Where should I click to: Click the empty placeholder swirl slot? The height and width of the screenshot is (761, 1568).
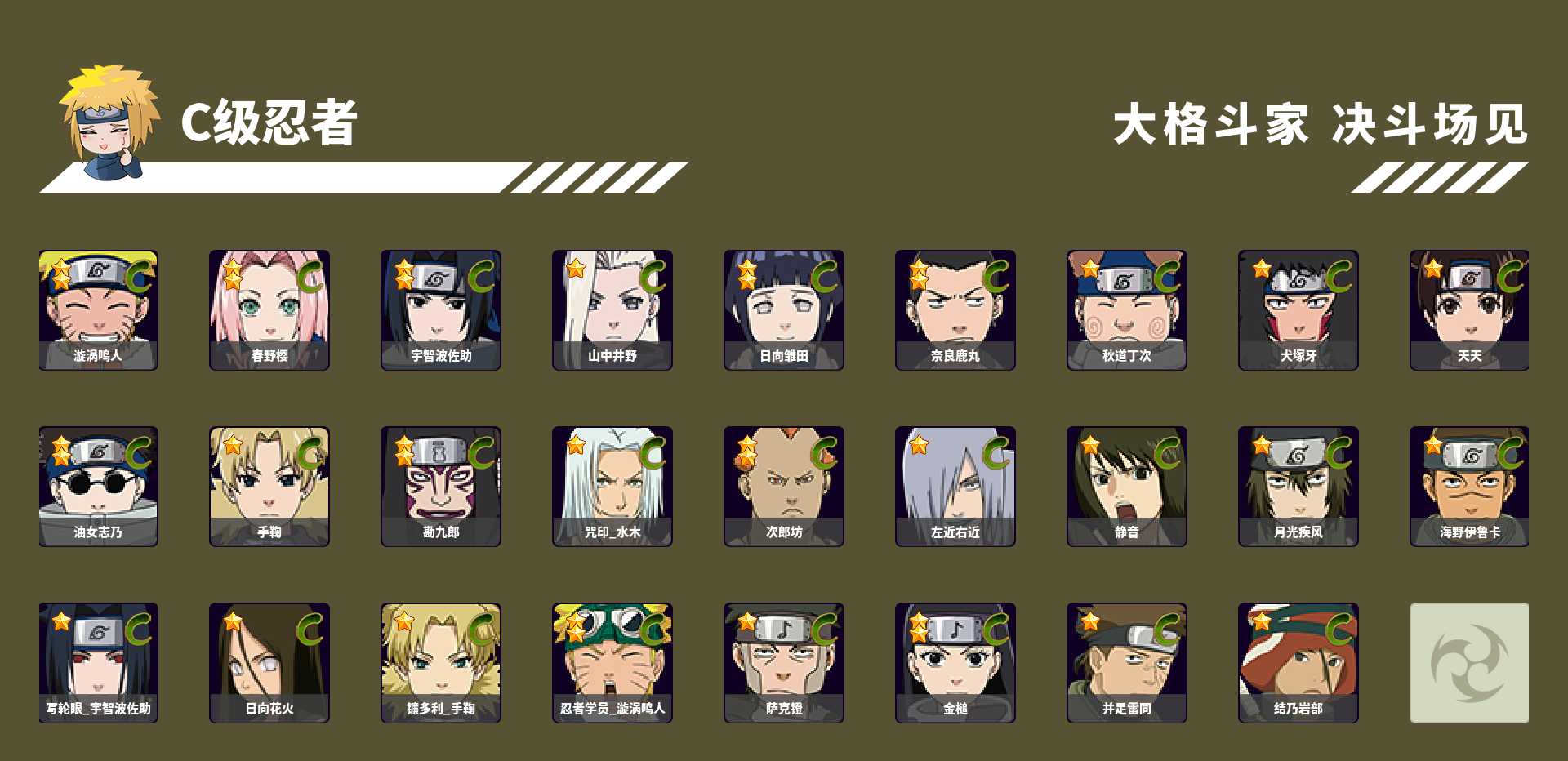1469,663
